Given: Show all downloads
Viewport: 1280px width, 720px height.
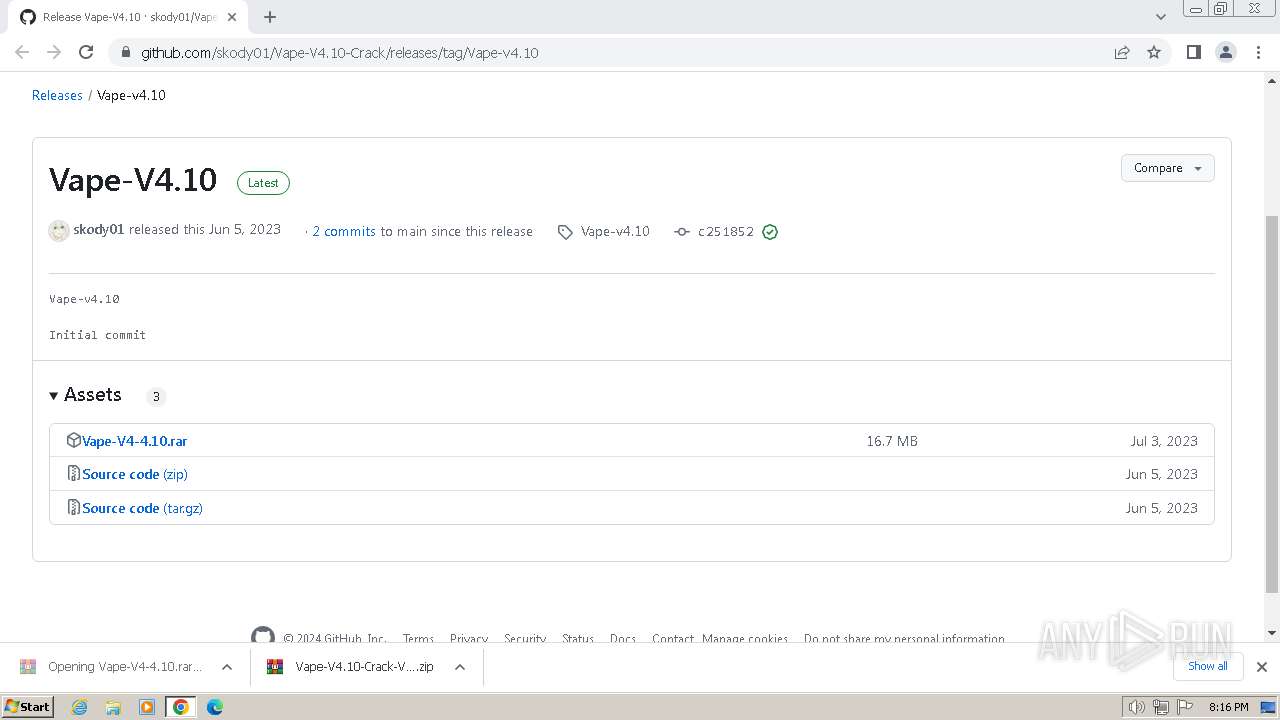Looking at the screenshot, I should click(x=1208, y=666).
